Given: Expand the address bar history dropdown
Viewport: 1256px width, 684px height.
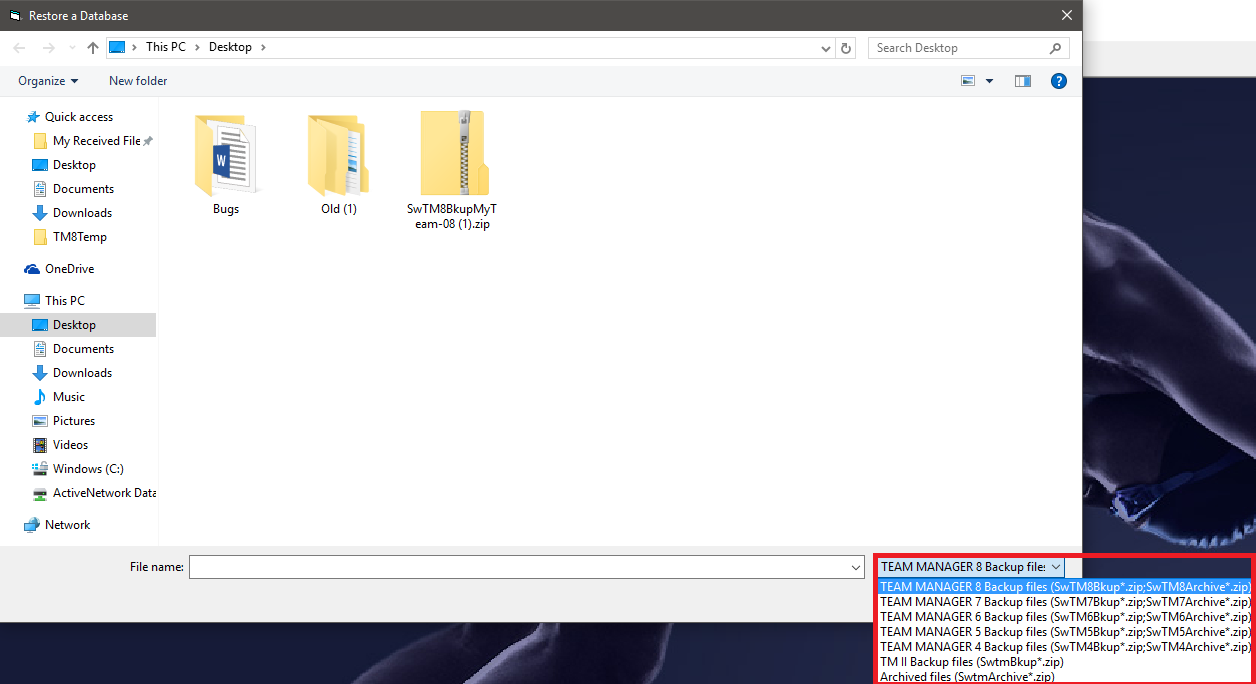Looking at the screenshot, I should [x=826, y=48].
